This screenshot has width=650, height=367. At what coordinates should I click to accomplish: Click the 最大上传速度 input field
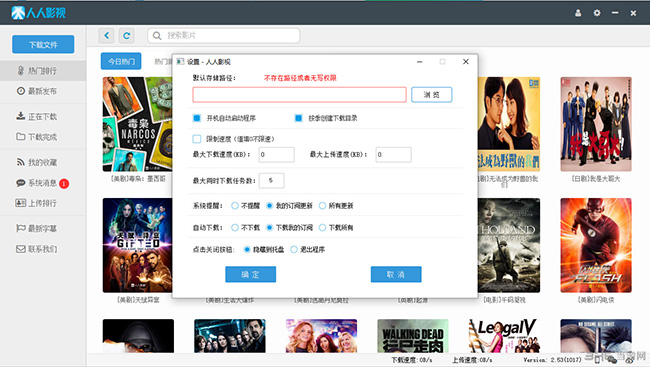pos(393,155)
